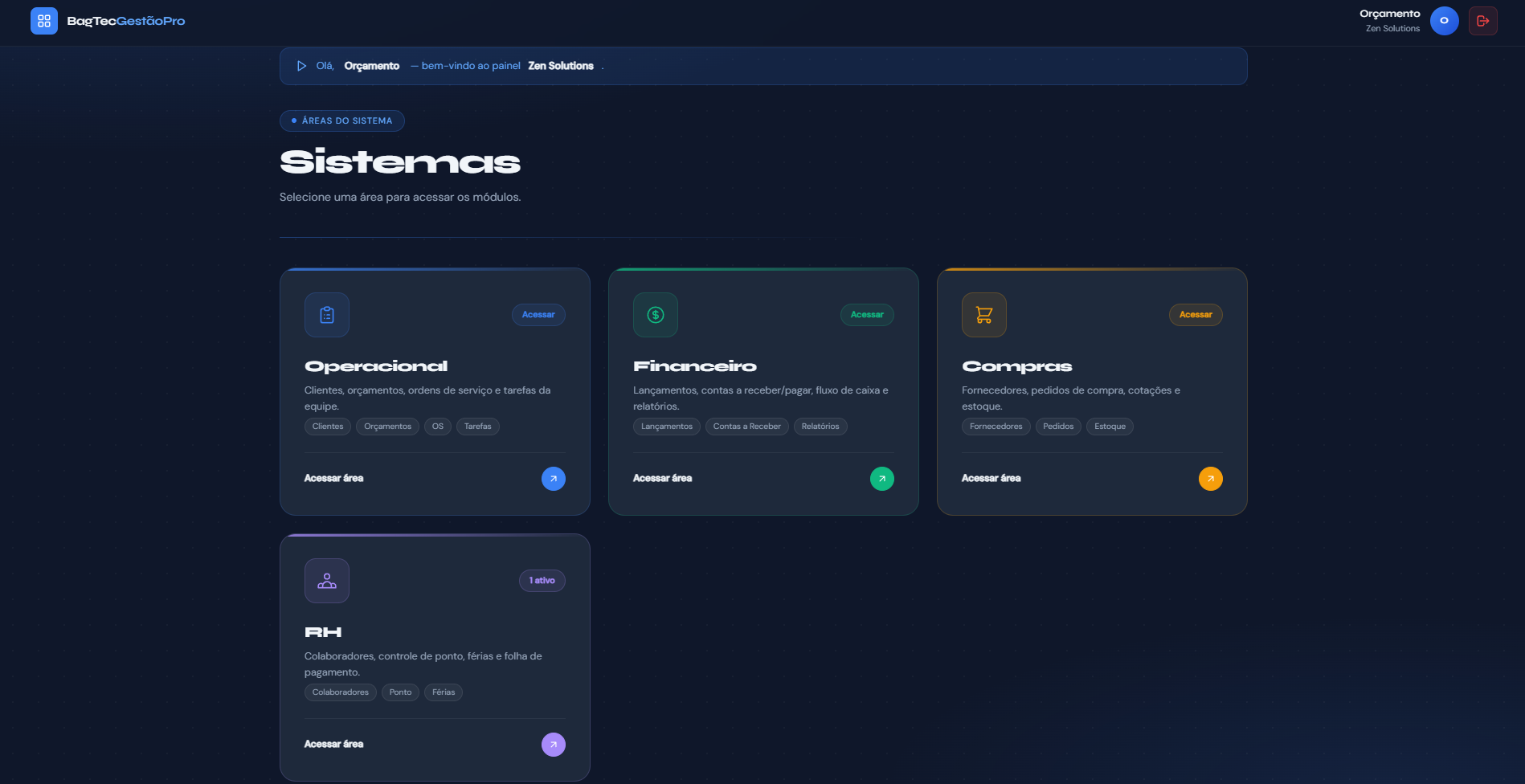Click the BagTecGestãoPro brand name
The image size is (1525, 784).
click(x=126, y=21)
